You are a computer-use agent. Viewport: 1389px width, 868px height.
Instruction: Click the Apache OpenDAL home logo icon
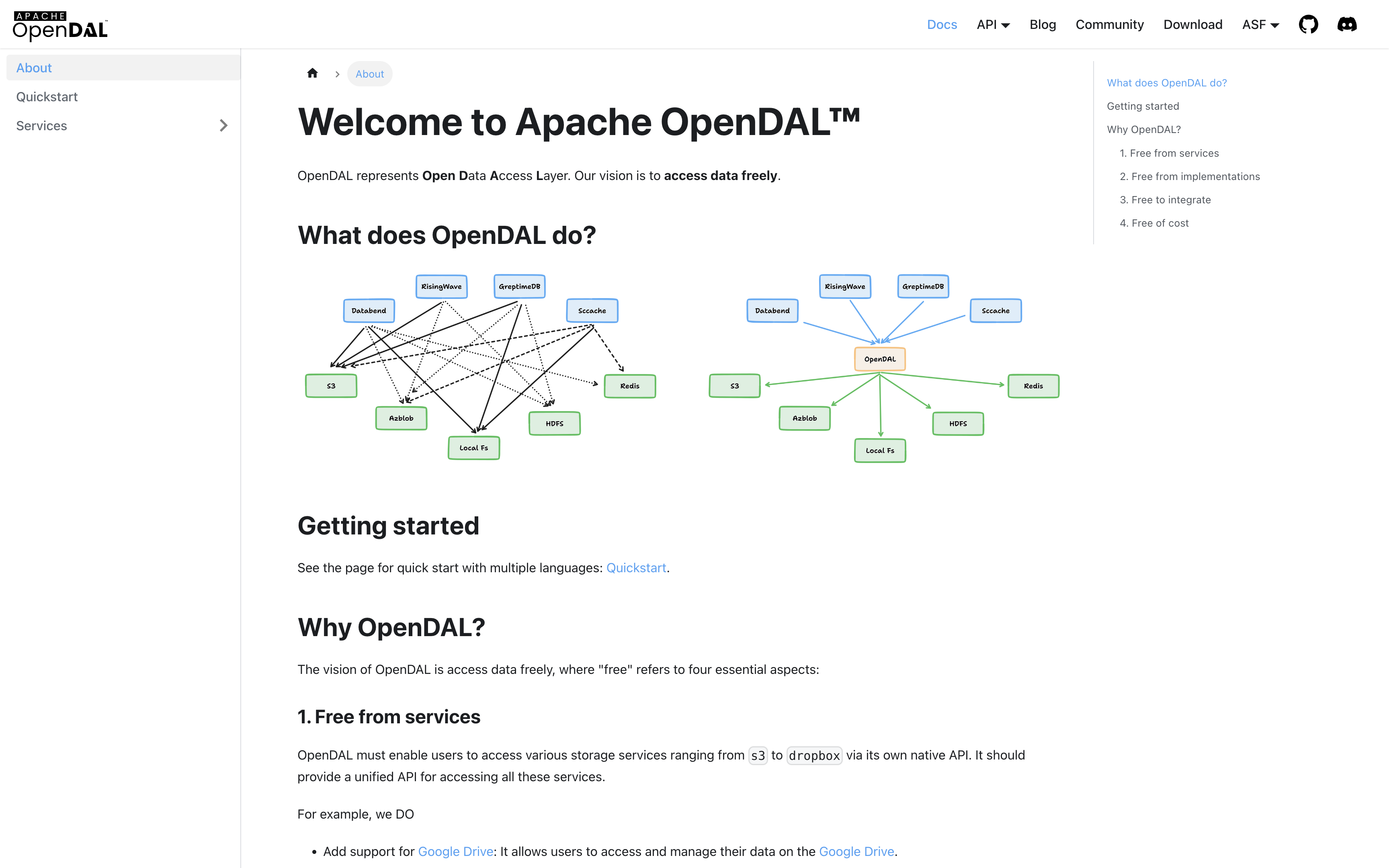[x=60, y=24]
